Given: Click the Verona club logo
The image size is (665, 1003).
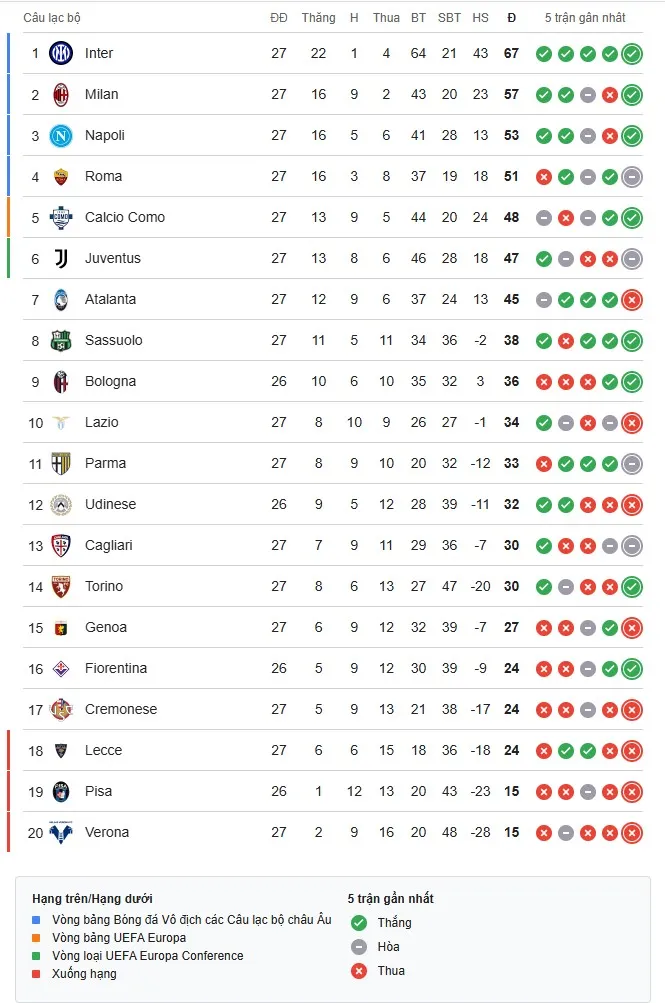Looking at the screenshot, I should [60, 831].
